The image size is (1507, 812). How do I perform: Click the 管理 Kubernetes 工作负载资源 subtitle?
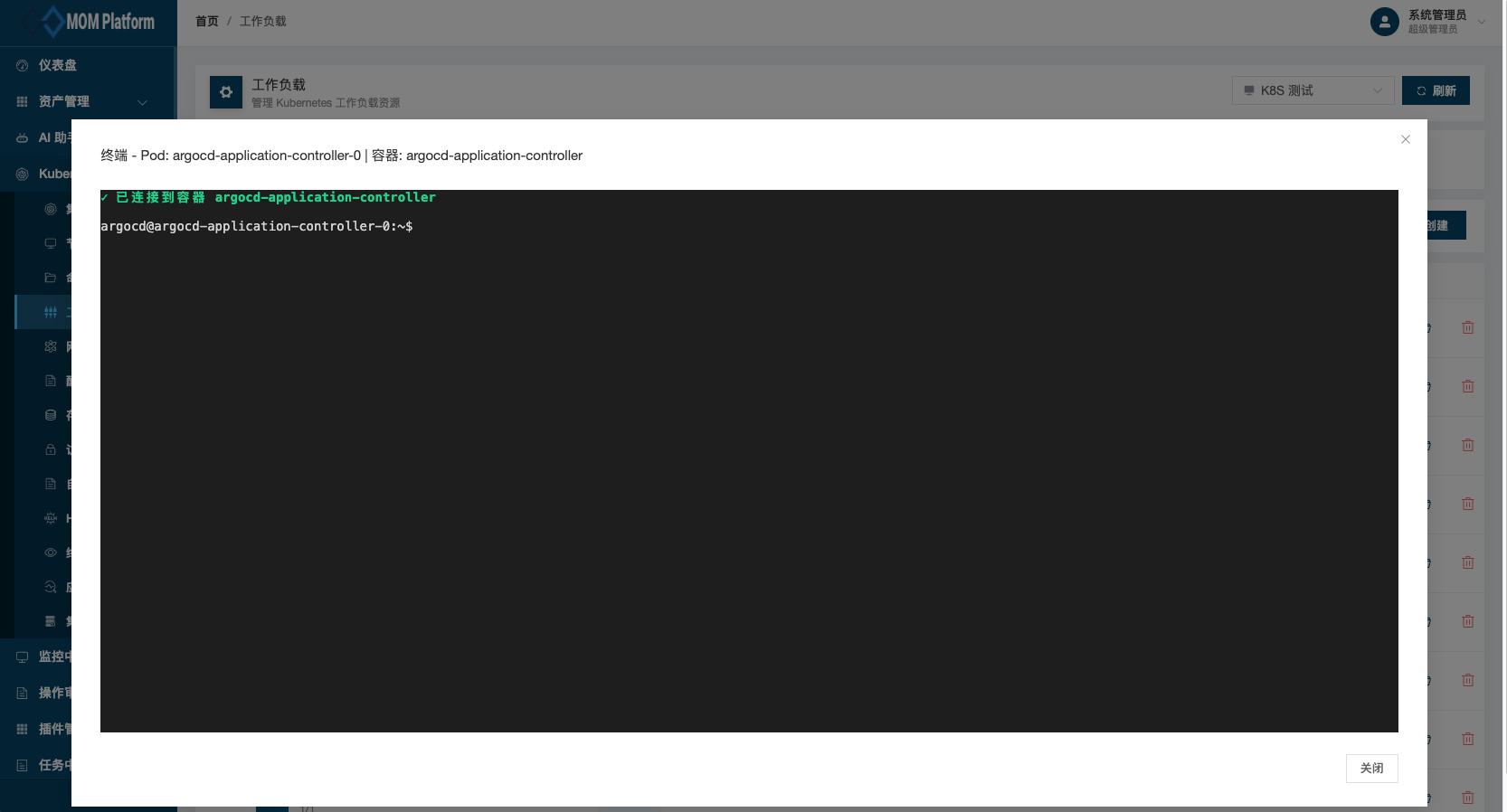(x=326, y=103)
